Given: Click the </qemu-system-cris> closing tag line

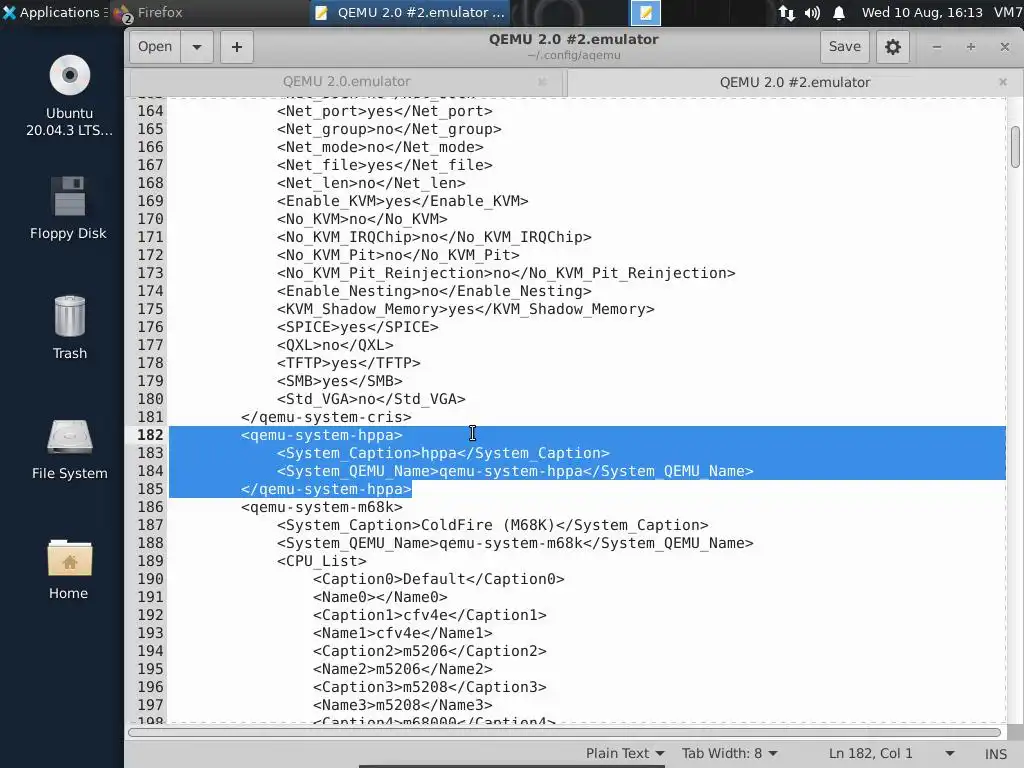Looking at the screenshot, I should click(326, 417).
